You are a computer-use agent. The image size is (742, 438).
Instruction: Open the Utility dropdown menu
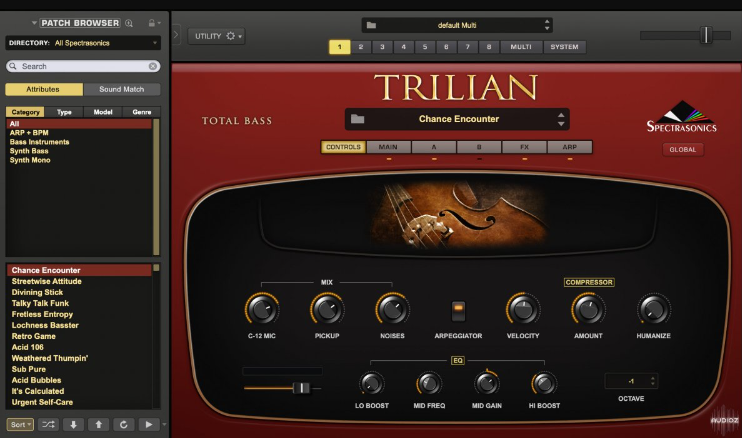pyautogui.click(x=216, y=36)
